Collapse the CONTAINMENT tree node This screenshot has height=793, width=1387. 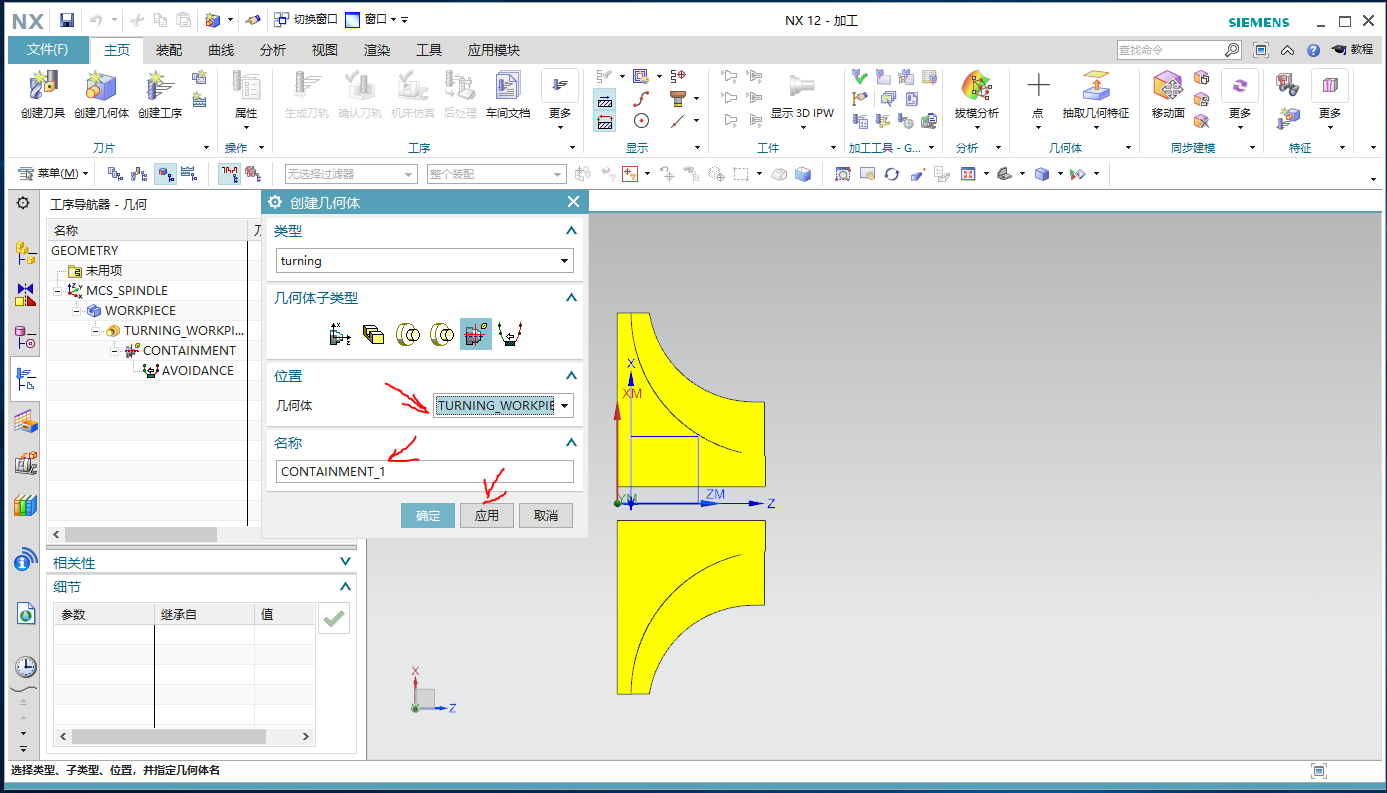116,350
